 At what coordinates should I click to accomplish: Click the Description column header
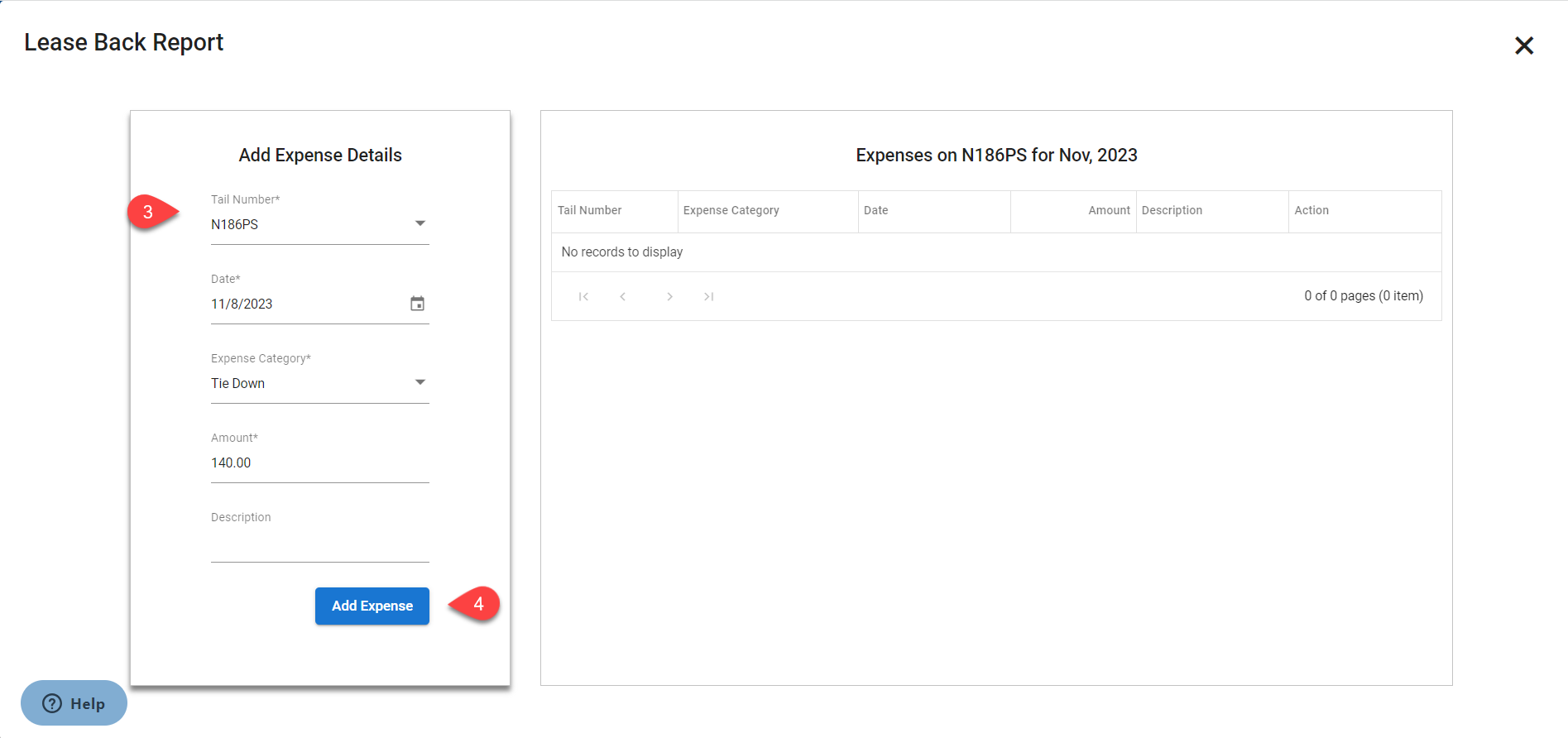tap(1172, 211)
